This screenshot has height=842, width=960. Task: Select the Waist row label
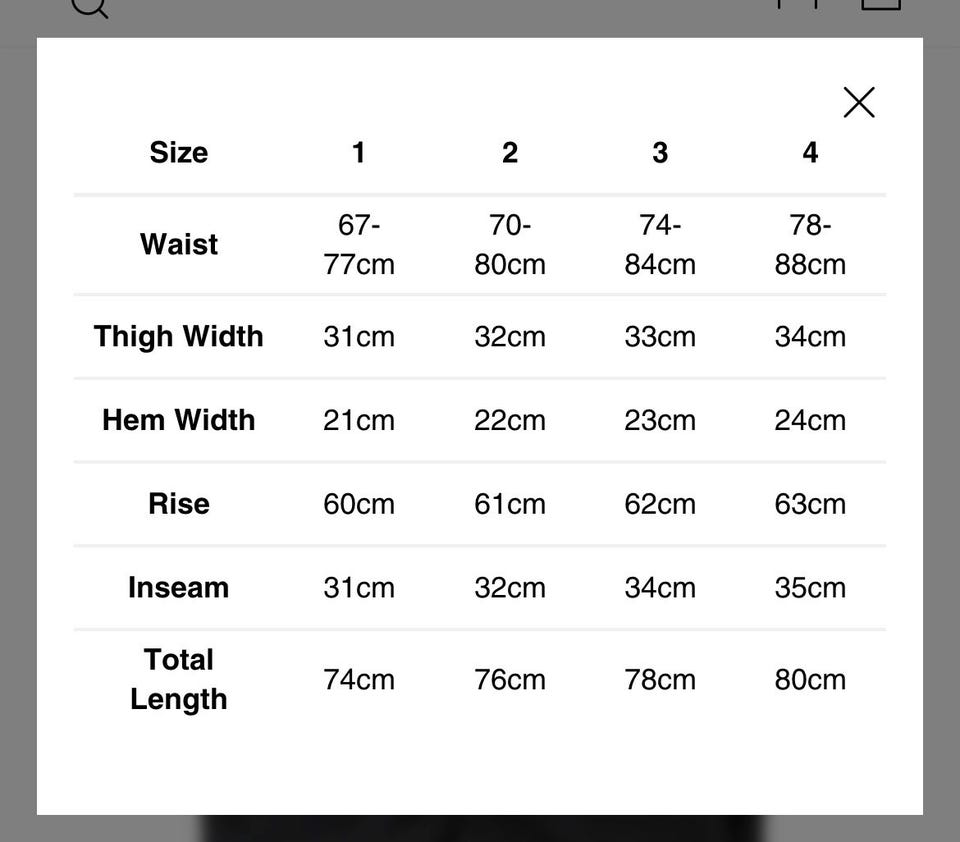pyautogui.click(x=179, y=244)
